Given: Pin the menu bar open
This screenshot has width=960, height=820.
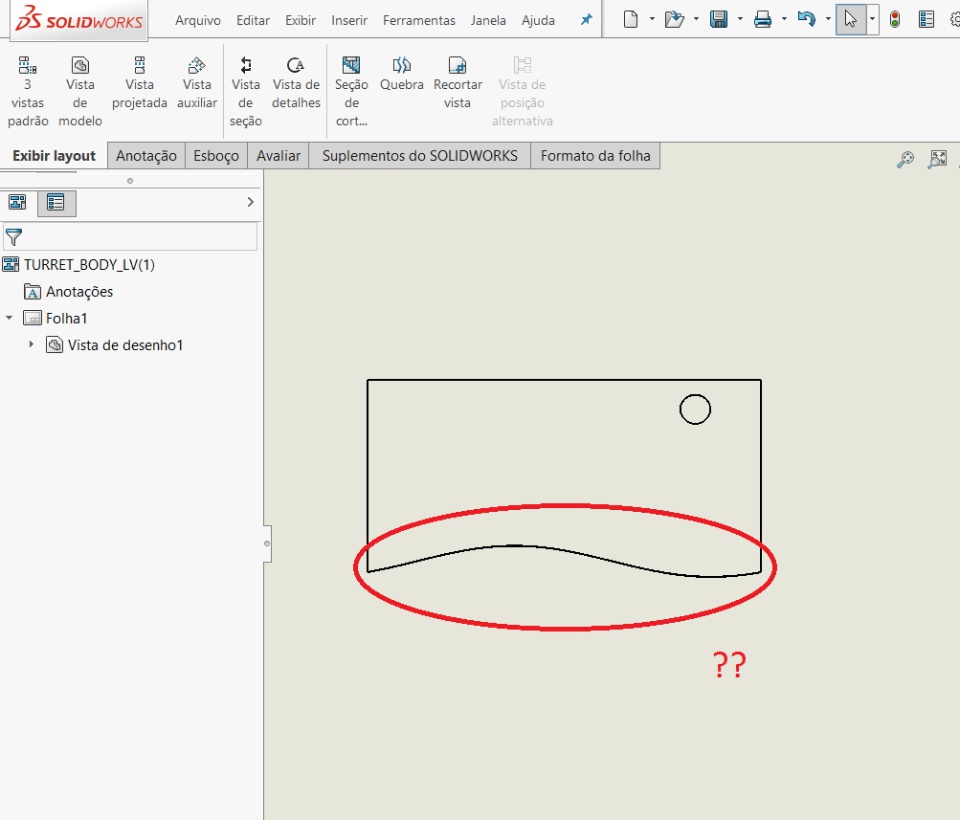Looking at the screenshot, I should (x=586, y=20).
